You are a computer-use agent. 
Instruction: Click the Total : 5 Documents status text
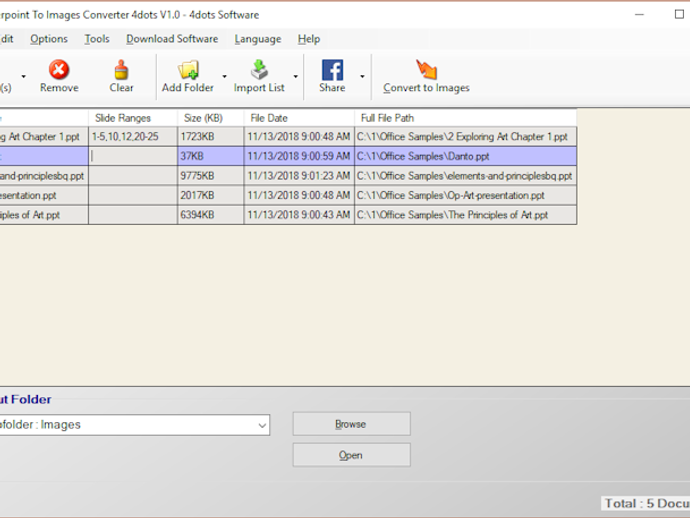click(x=646, y=503)
